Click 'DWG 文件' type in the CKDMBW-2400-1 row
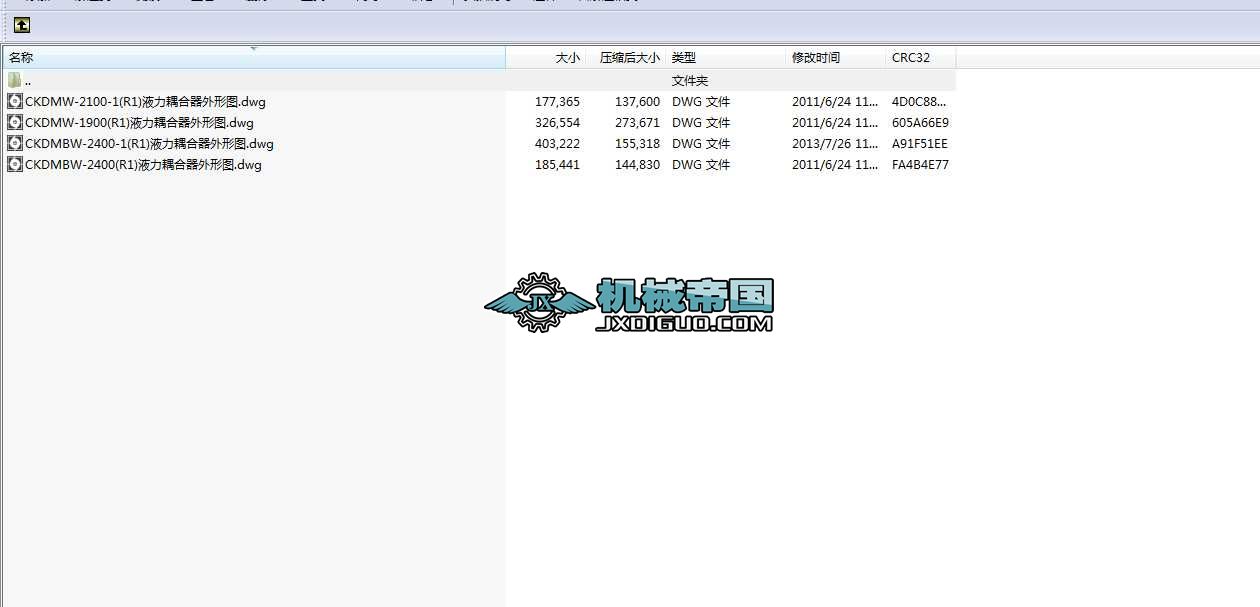Viewport: 1260px width, 607px height. point(701,143)
